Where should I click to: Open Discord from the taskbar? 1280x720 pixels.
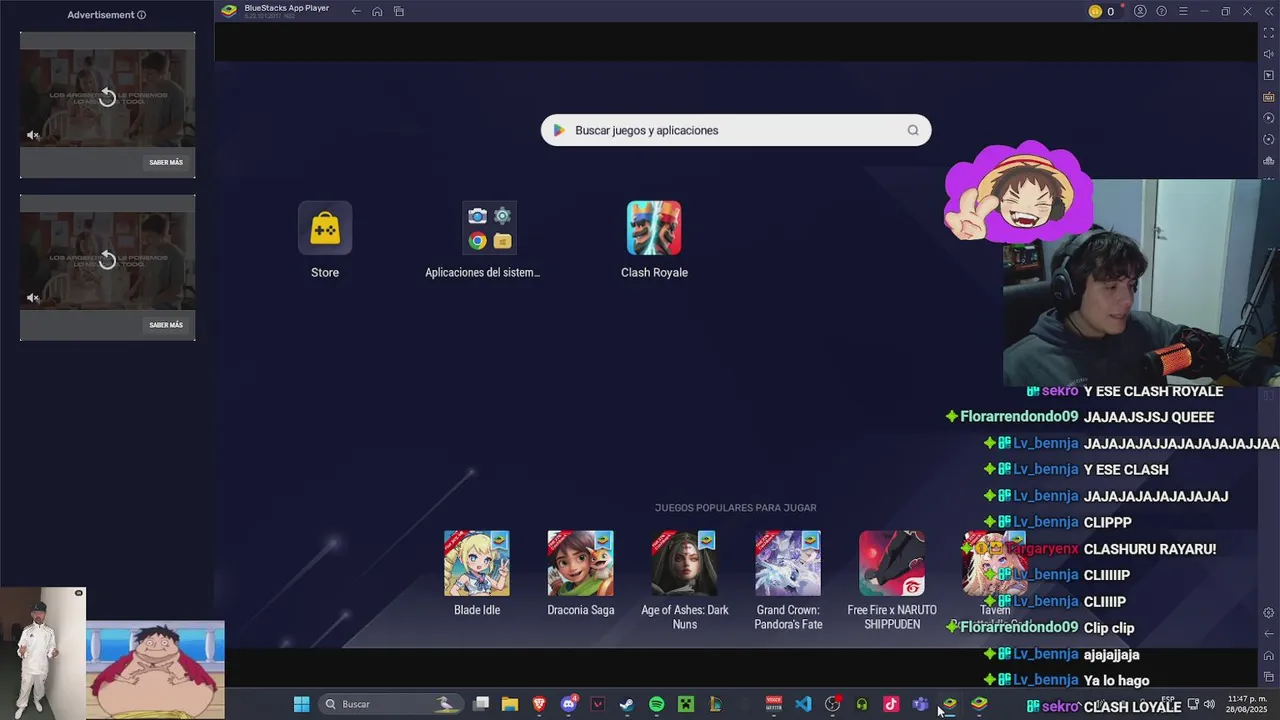tap(569, 704)
